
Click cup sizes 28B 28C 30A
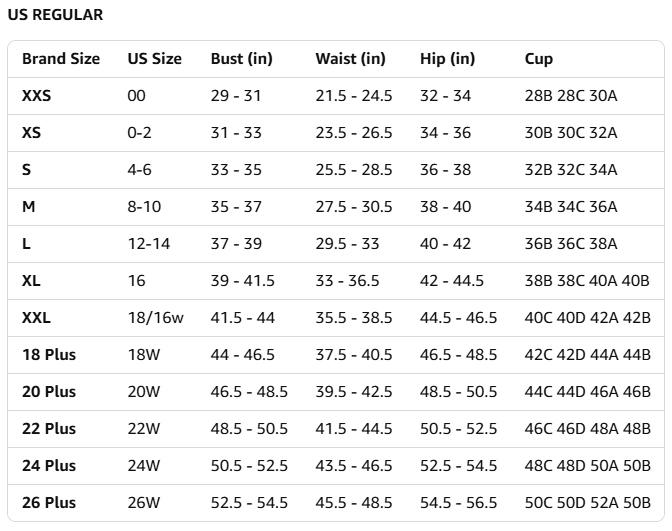click(x=571, y=96)
